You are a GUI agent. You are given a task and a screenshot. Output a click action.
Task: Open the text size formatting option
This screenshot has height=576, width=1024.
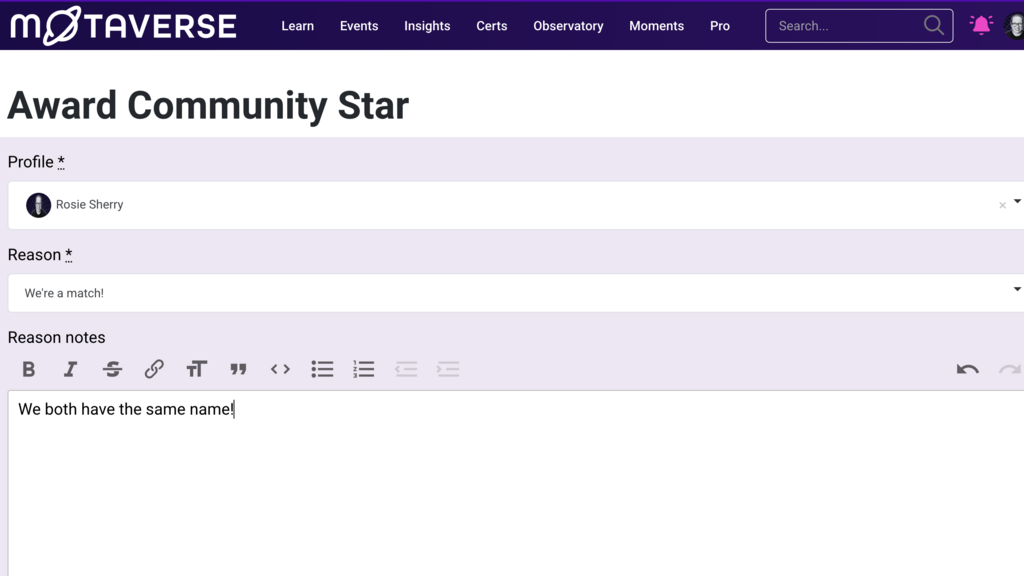(x=196, y=369)
